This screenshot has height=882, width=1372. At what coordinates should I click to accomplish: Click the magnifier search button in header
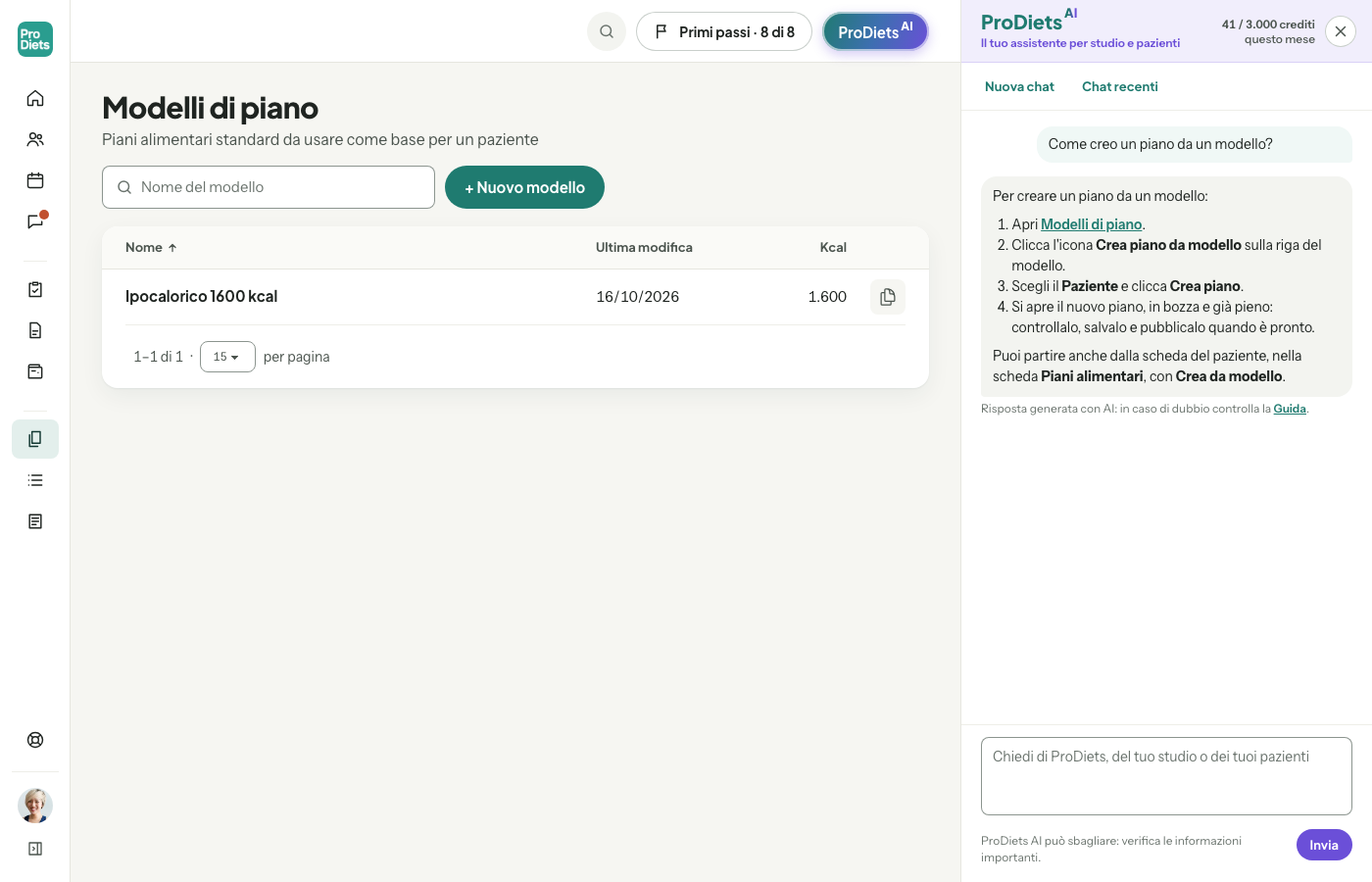607,31
